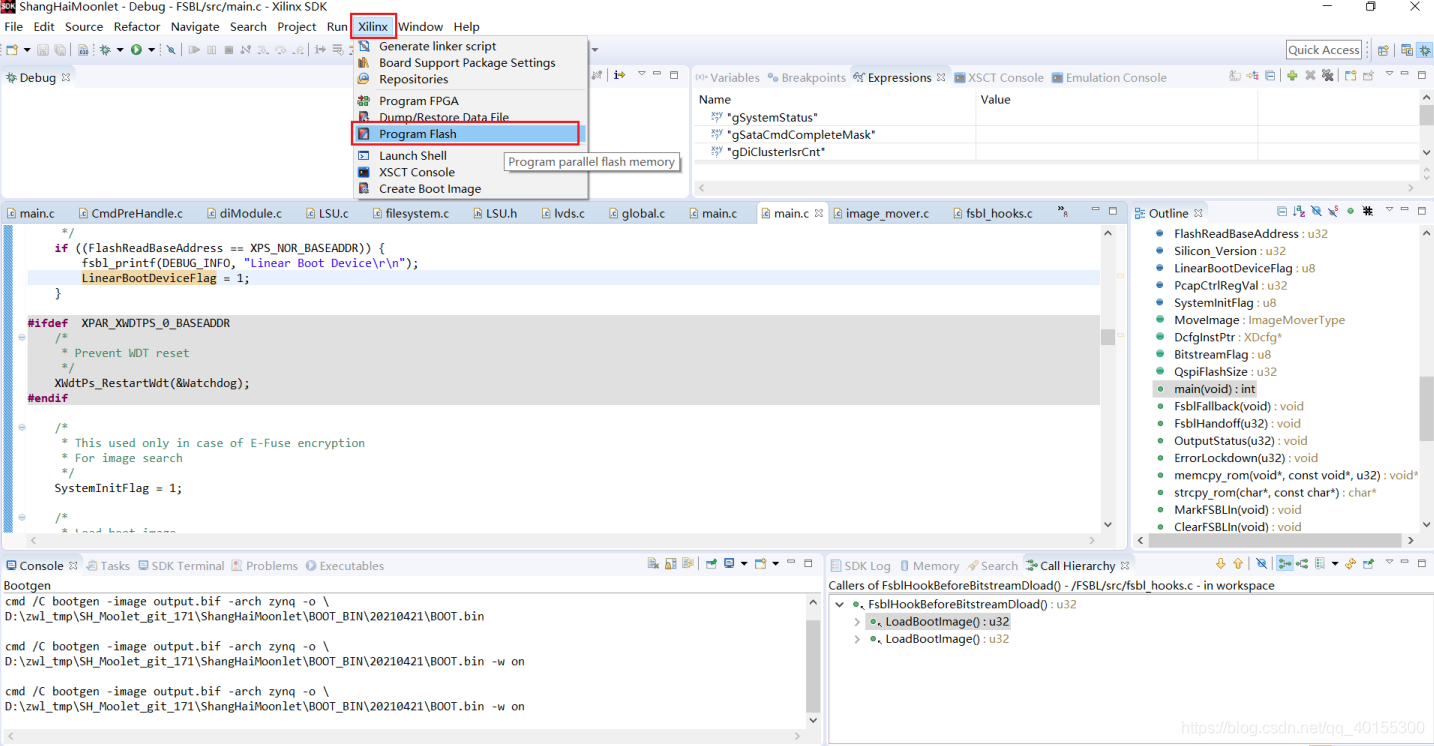Minimize the Outline view panel
Screen dimensions: 1434x746
point(1404,210)
